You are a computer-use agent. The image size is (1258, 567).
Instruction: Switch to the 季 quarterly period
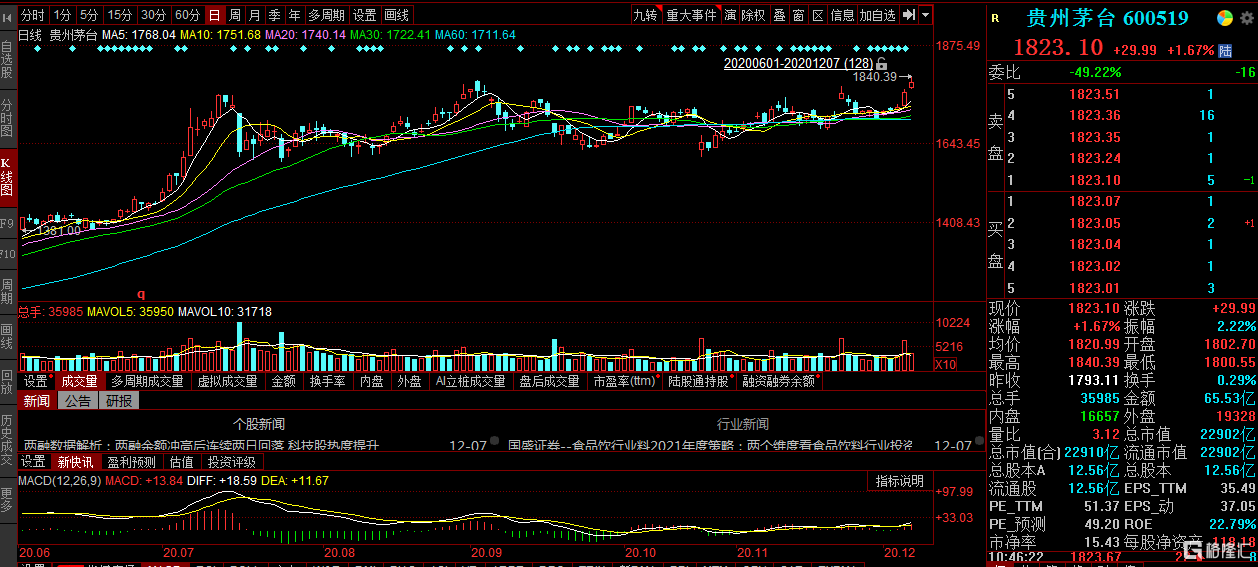pyautogui.click(x=274, y=15)
